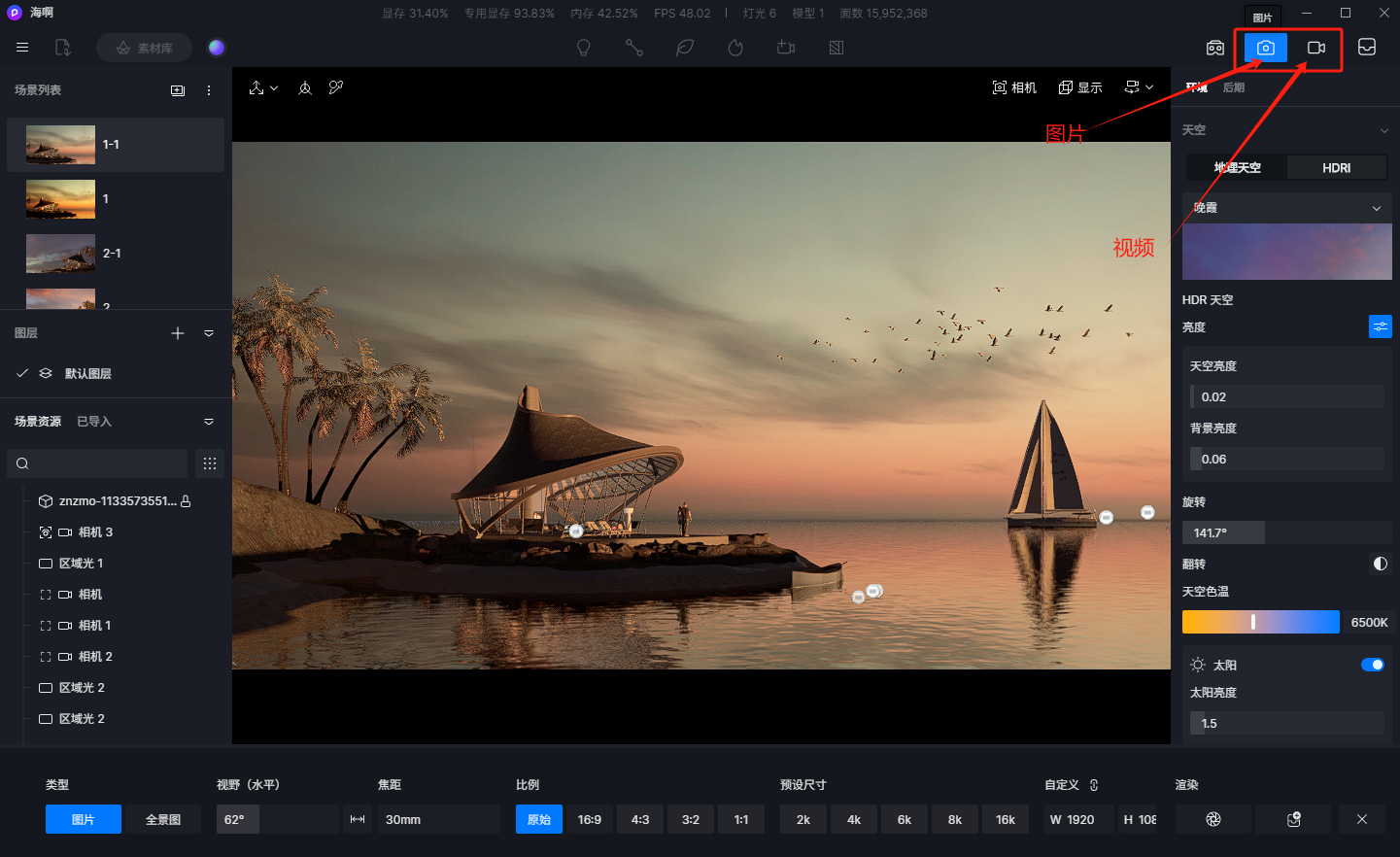
Task: Select the leaf vegetation tool icon
Action: pos(685,48)
